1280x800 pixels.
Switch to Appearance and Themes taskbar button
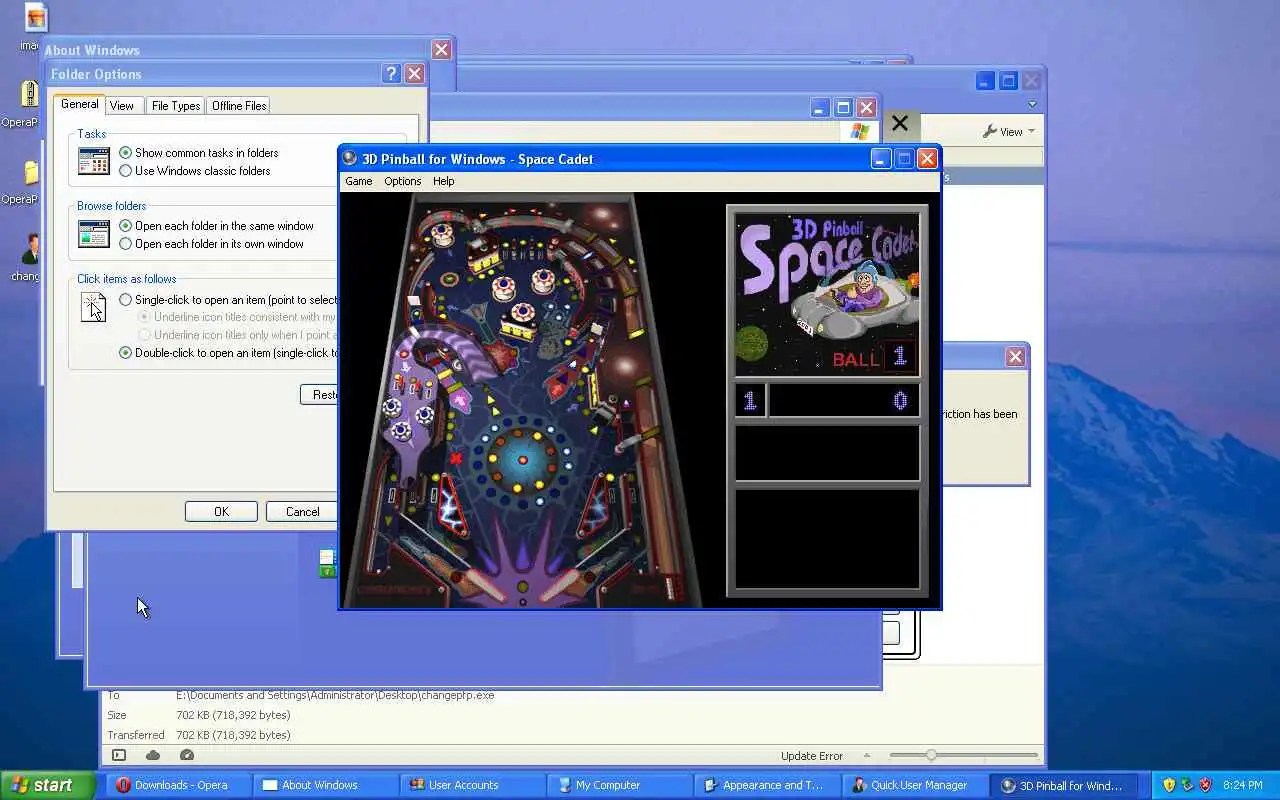[765, 785]
